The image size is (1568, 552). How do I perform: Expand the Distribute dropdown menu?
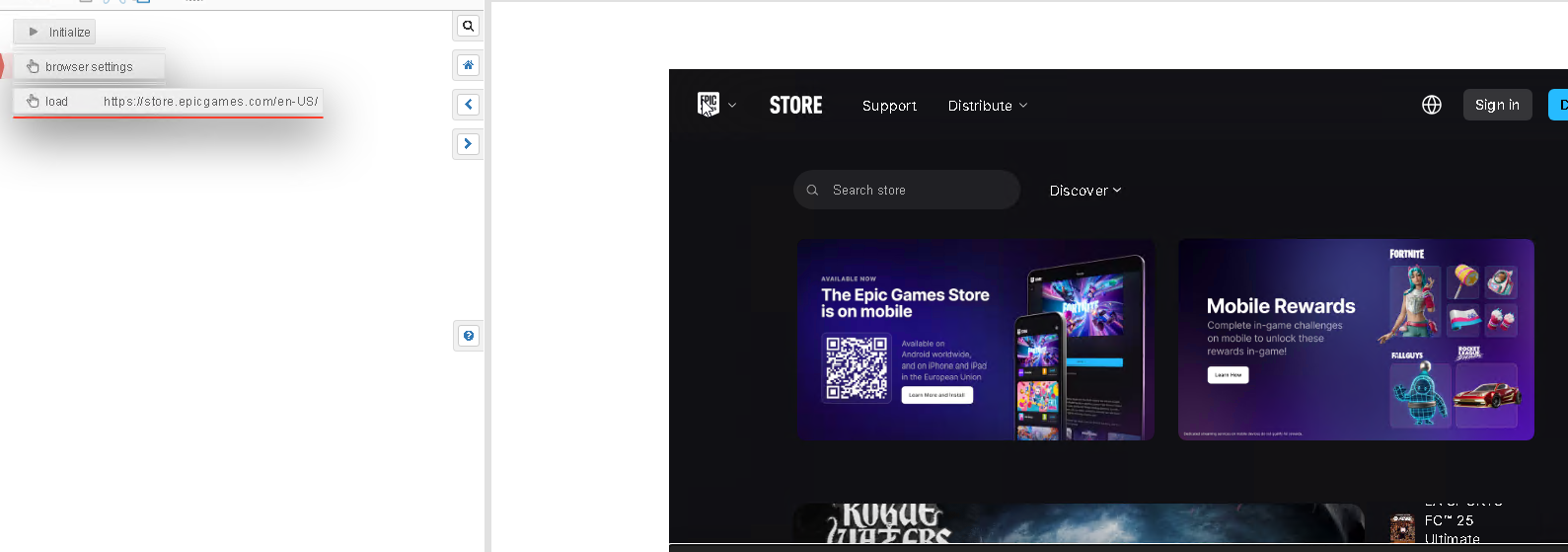point(987,106)
